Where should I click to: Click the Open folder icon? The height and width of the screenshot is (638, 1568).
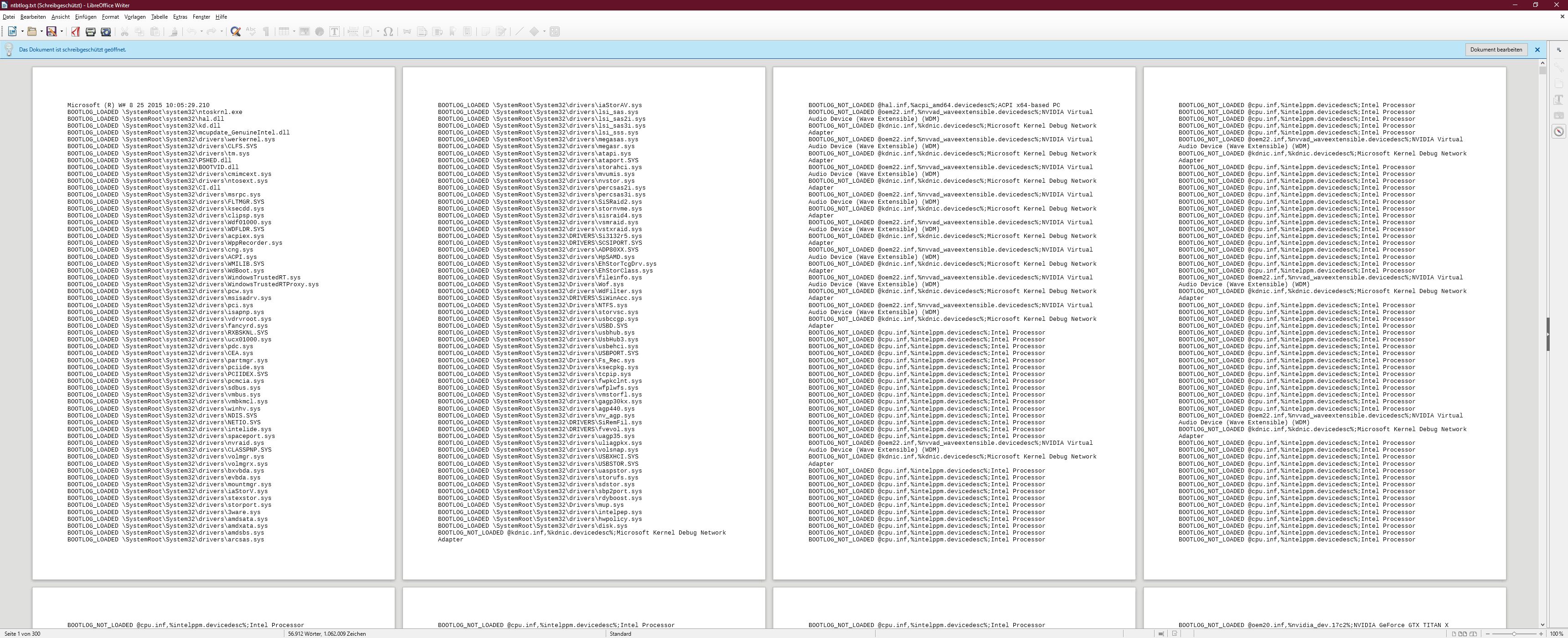(31, 31)
